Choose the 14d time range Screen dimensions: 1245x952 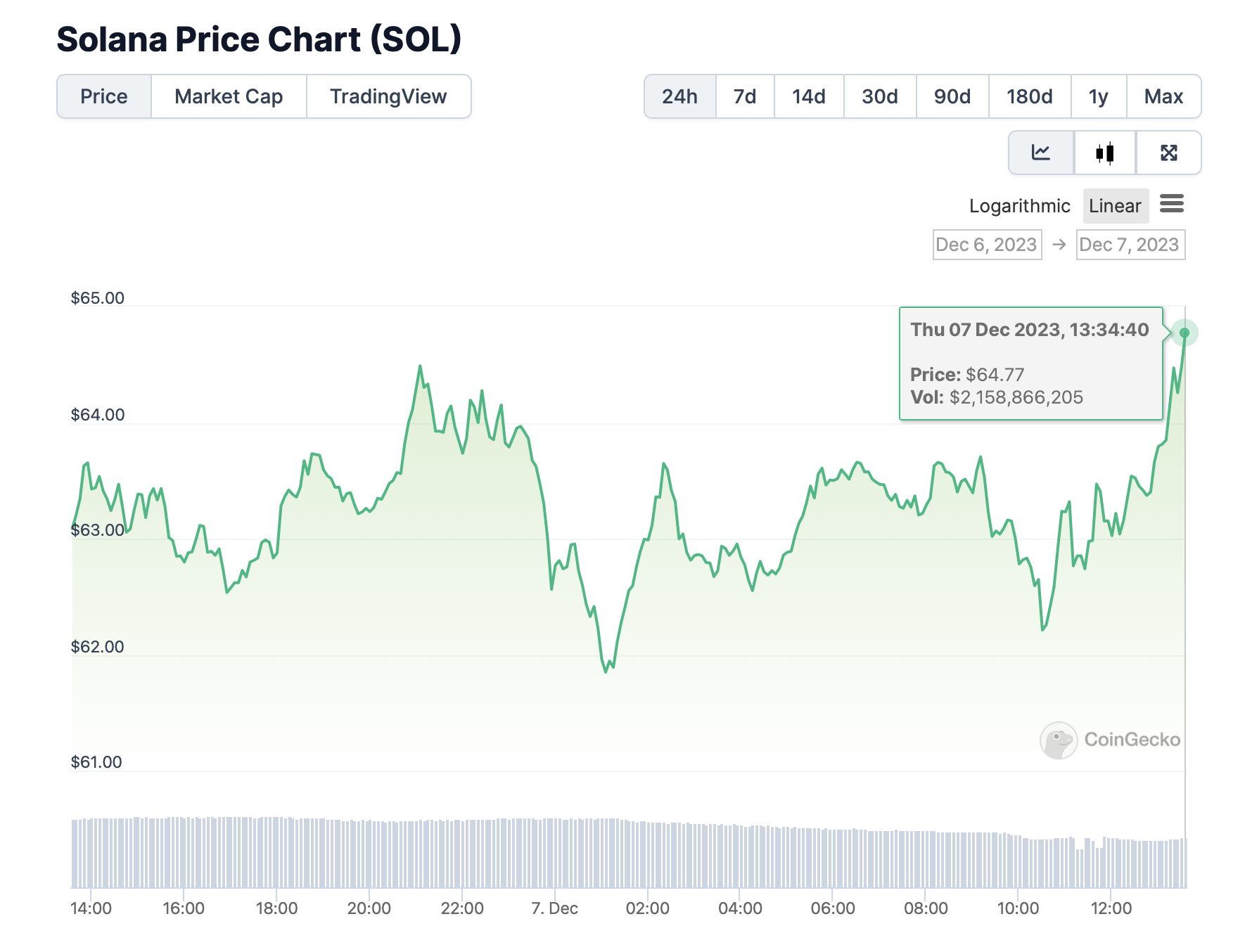[809, 96]
